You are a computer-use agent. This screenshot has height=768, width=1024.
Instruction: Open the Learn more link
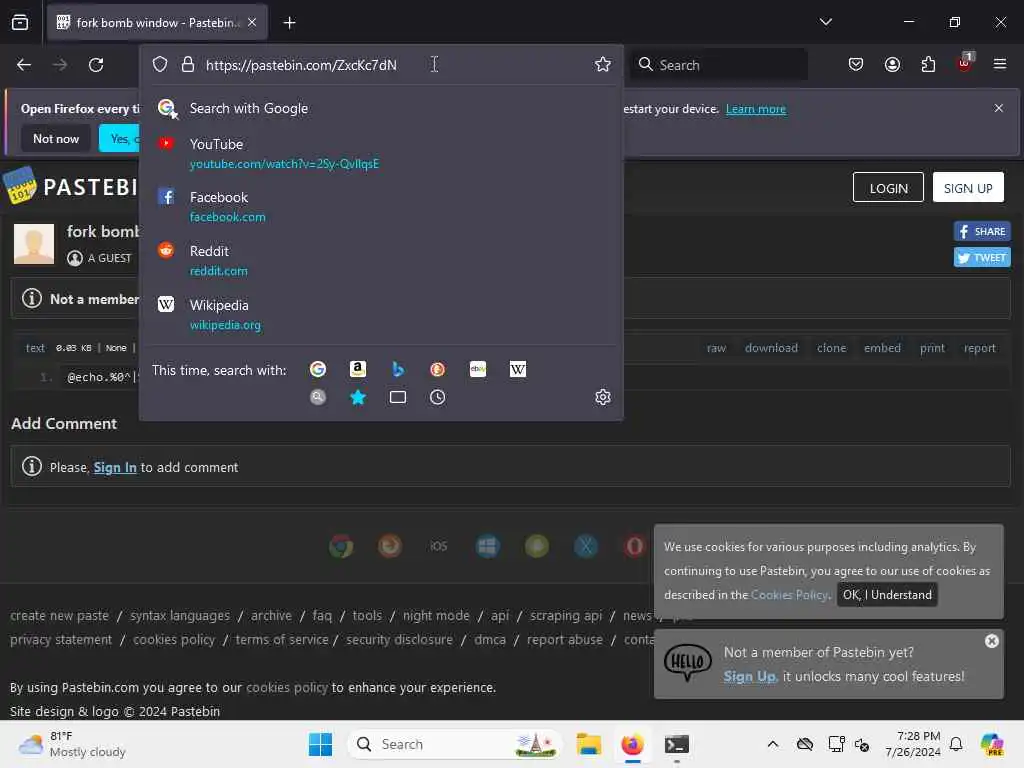click(x=756, y=109)
